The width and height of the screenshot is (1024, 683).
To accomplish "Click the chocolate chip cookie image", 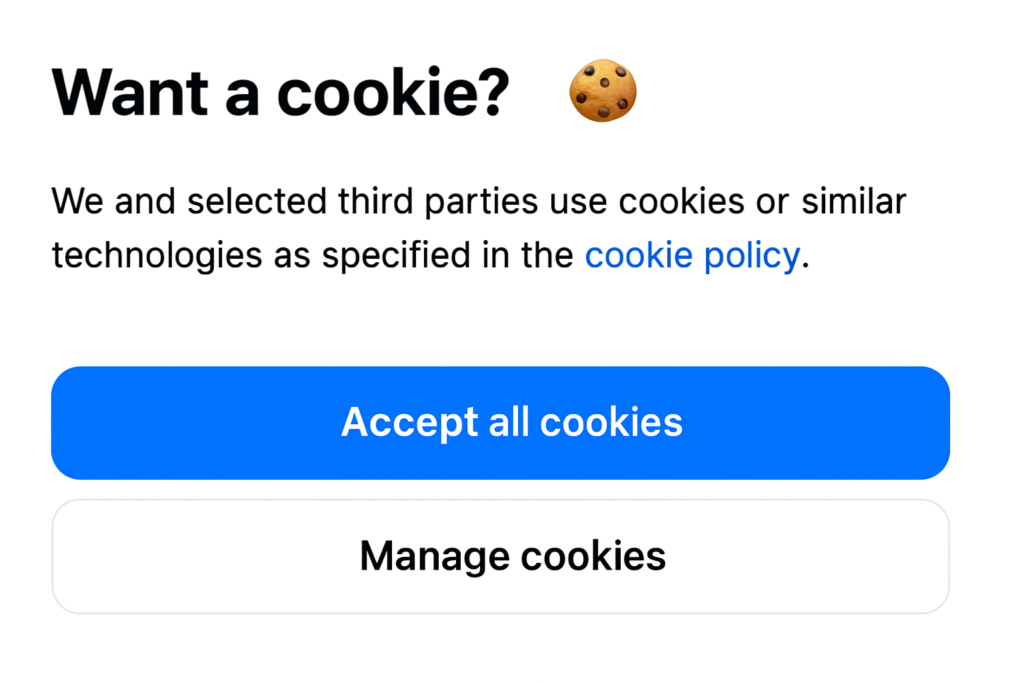I will click(x=602, y=90).
